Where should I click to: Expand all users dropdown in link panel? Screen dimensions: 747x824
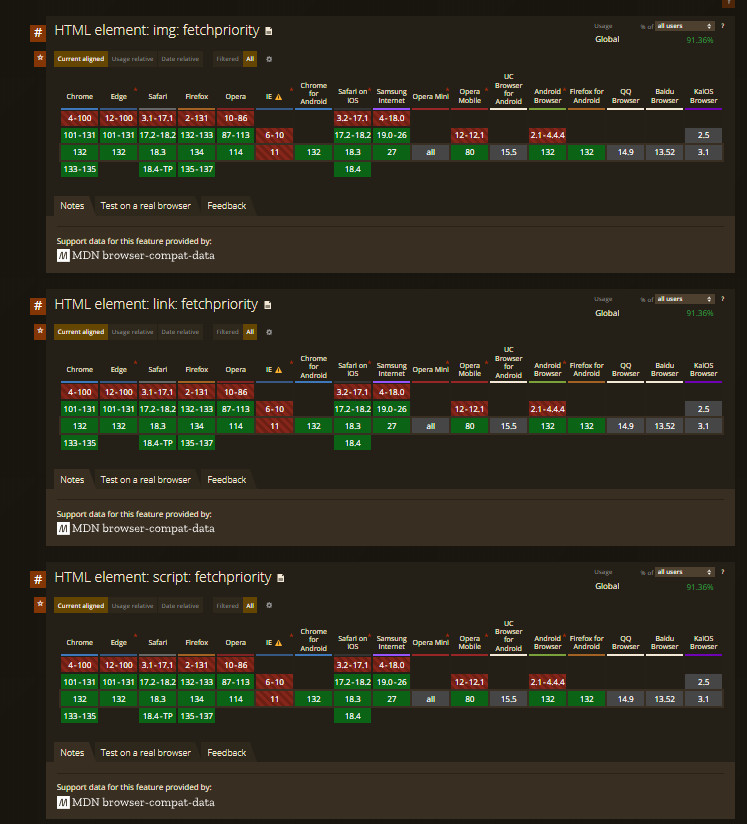(684, 299)
